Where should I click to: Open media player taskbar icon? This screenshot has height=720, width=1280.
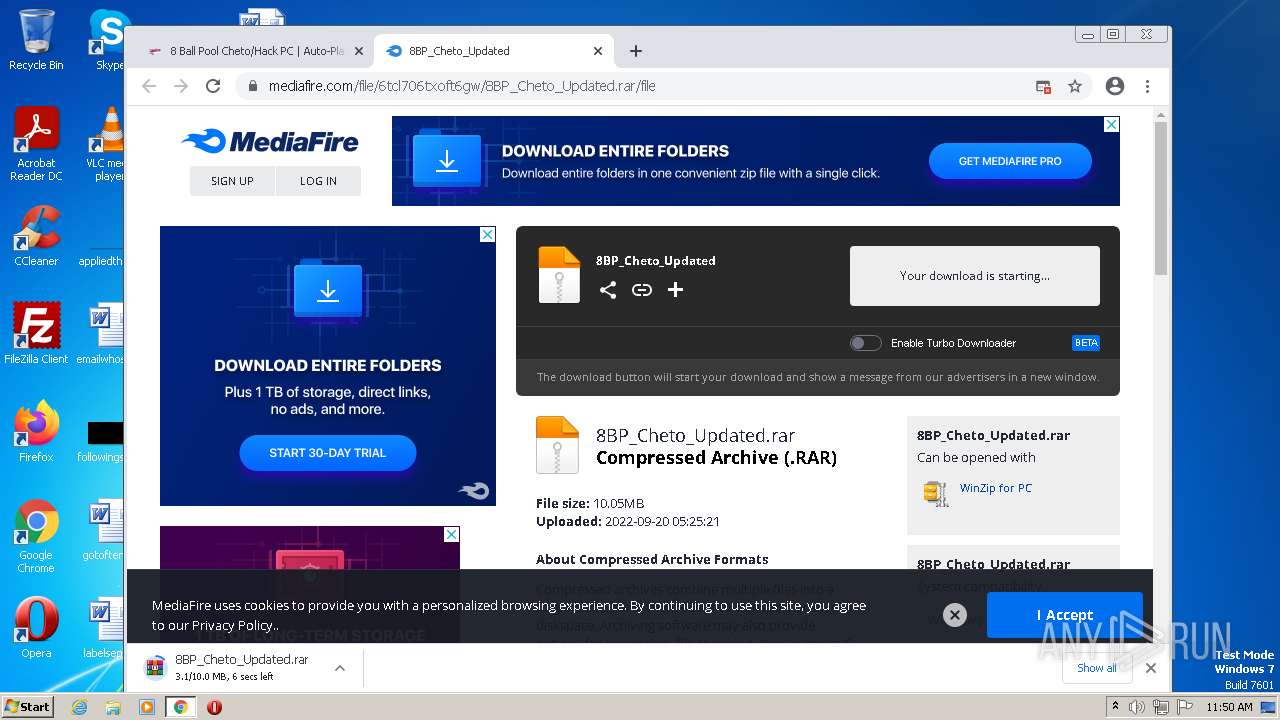click(x=147, y=706)
